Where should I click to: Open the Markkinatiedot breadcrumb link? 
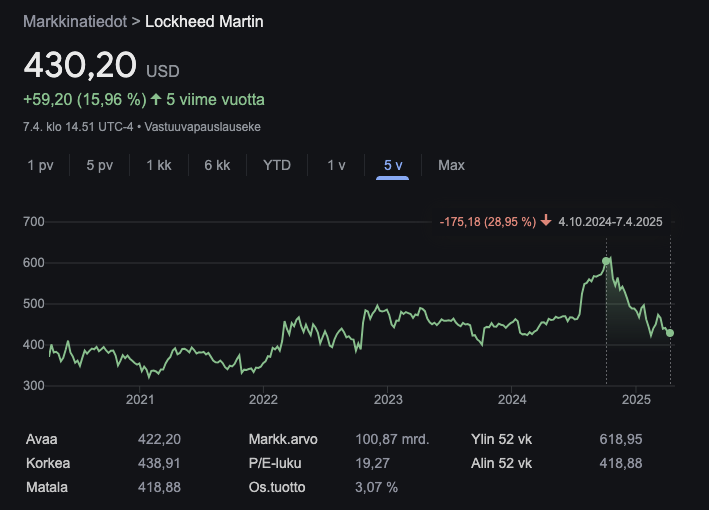pyautogui.click(x=74, y=21)
